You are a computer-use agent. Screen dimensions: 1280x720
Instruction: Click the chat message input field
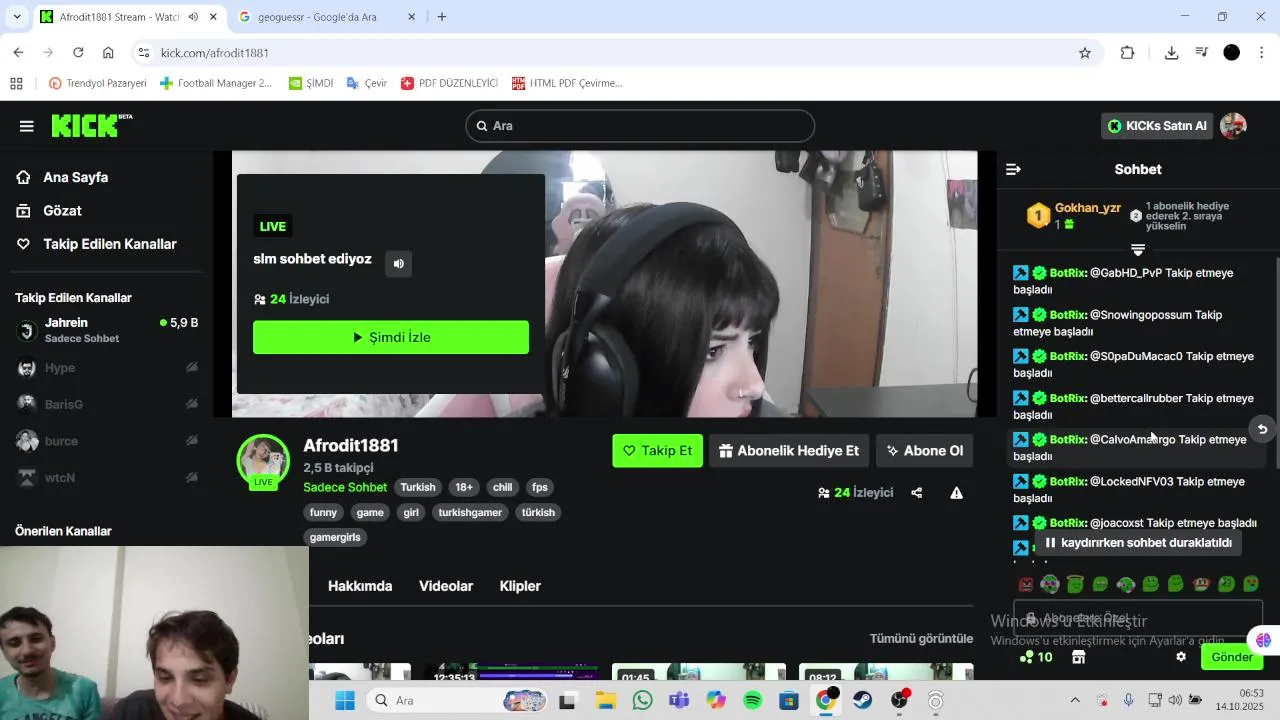[x=1138, y=619]
